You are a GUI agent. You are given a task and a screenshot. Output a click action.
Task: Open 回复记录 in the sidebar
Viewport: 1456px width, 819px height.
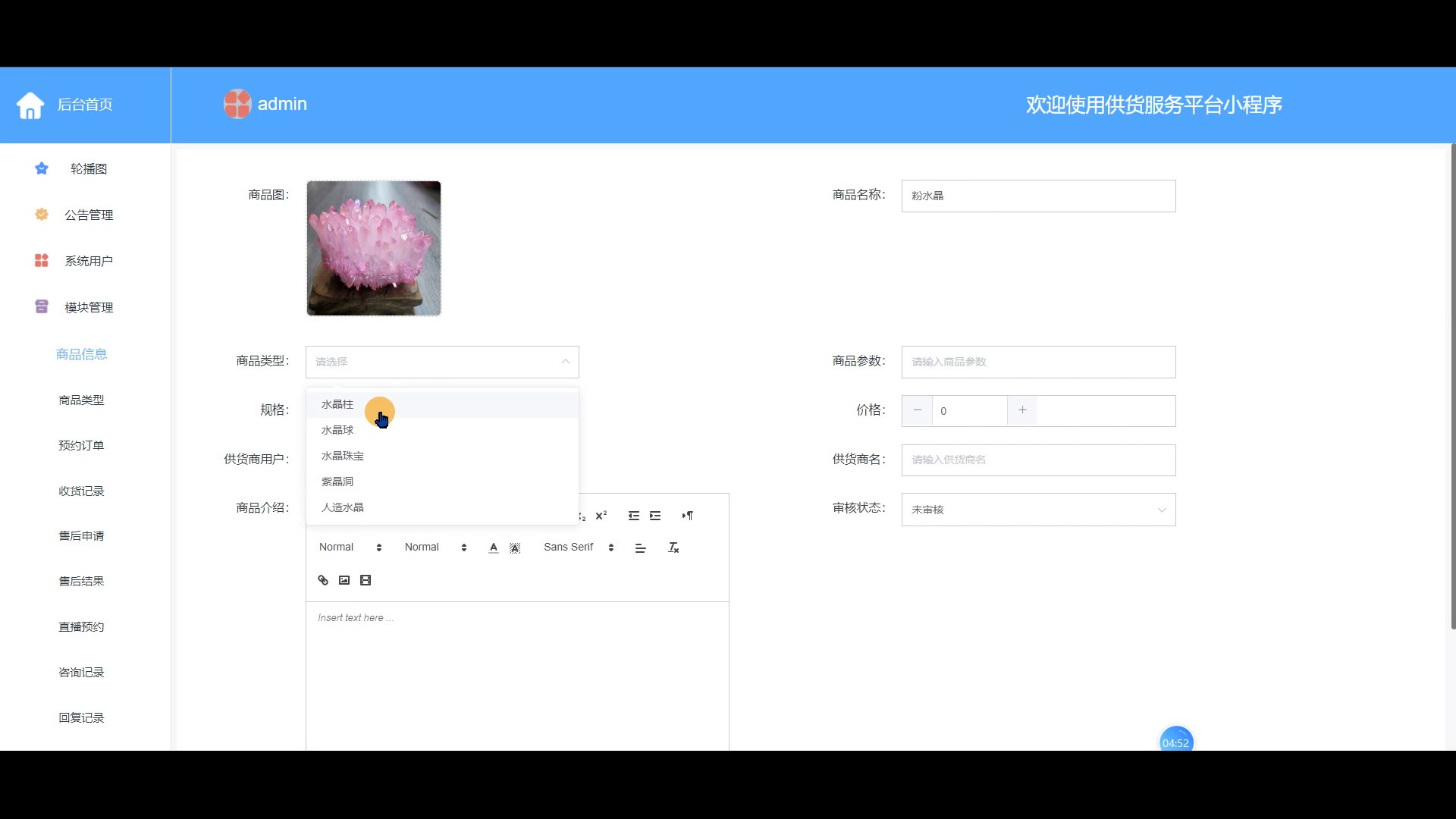[x=82, y=717]
